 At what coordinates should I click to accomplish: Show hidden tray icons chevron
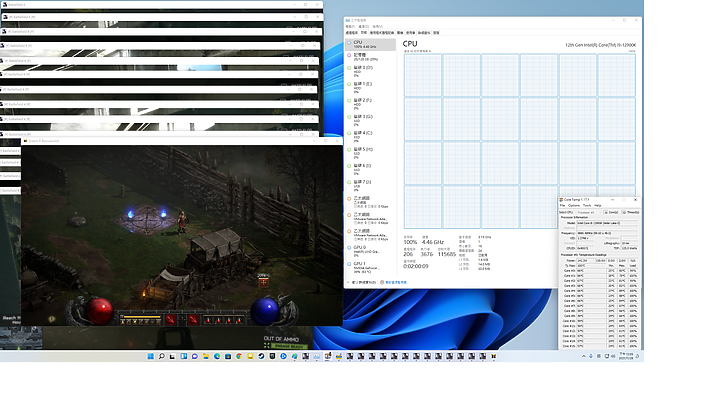tap(584, 356)
